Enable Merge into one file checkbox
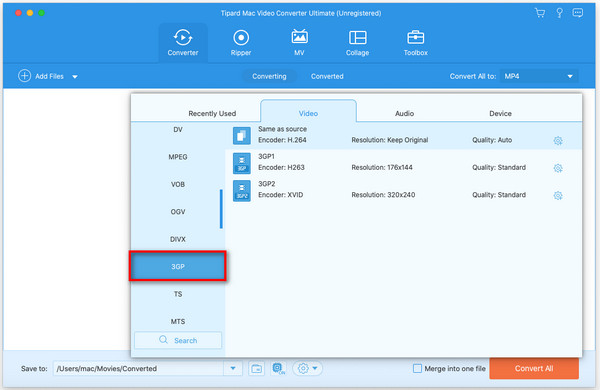 pos(417,369)
